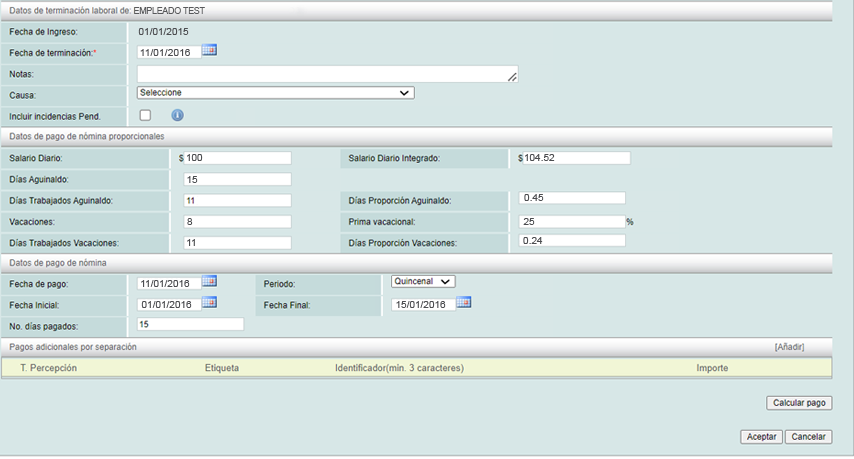This screenshot has height=459, width=854.
Task: Open calendar picker for Fecha de pago
Action: [x=209, y=281]
